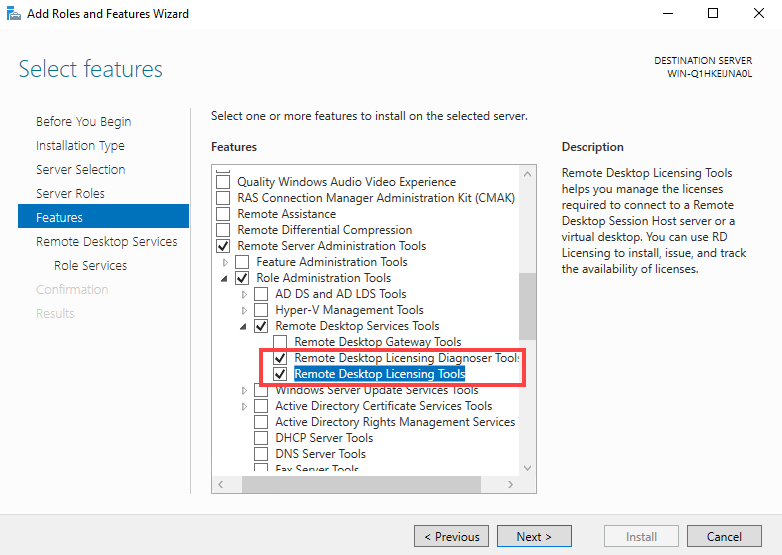The image size is (782, 555).
Task: Click the features list scroll up arrow
Action: point(527,174)
